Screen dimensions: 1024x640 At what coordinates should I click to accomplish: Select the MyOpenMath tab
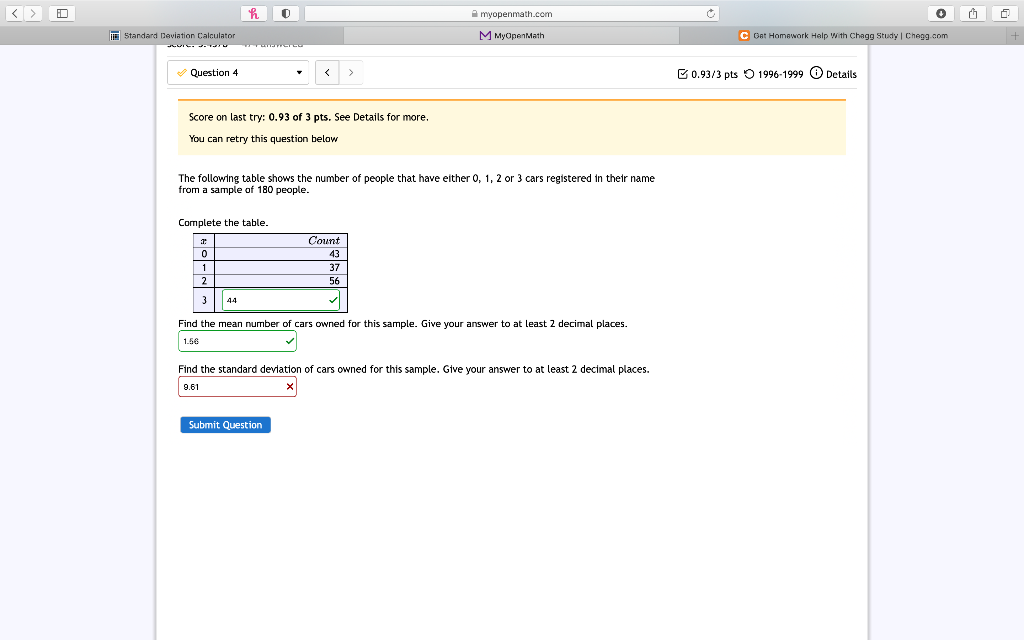511,34
